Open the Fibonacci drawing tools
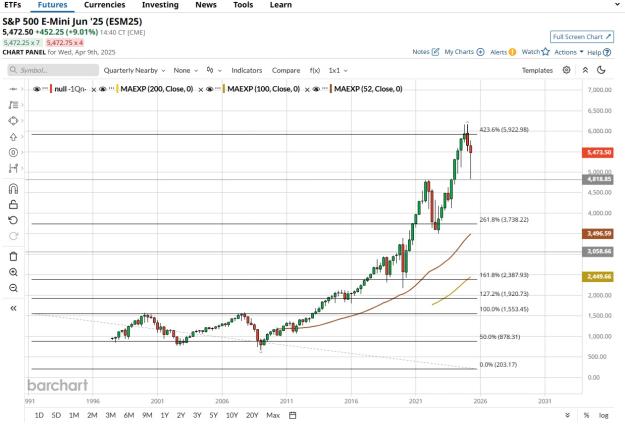This screenshot has height=428, width=625. (x=13, y=105)
